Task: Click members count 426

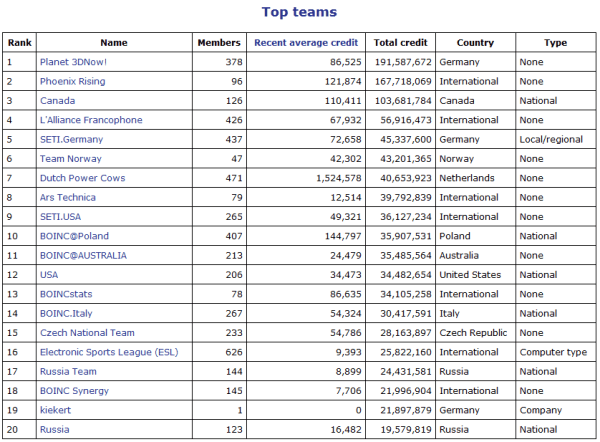Action: [234, 120]
